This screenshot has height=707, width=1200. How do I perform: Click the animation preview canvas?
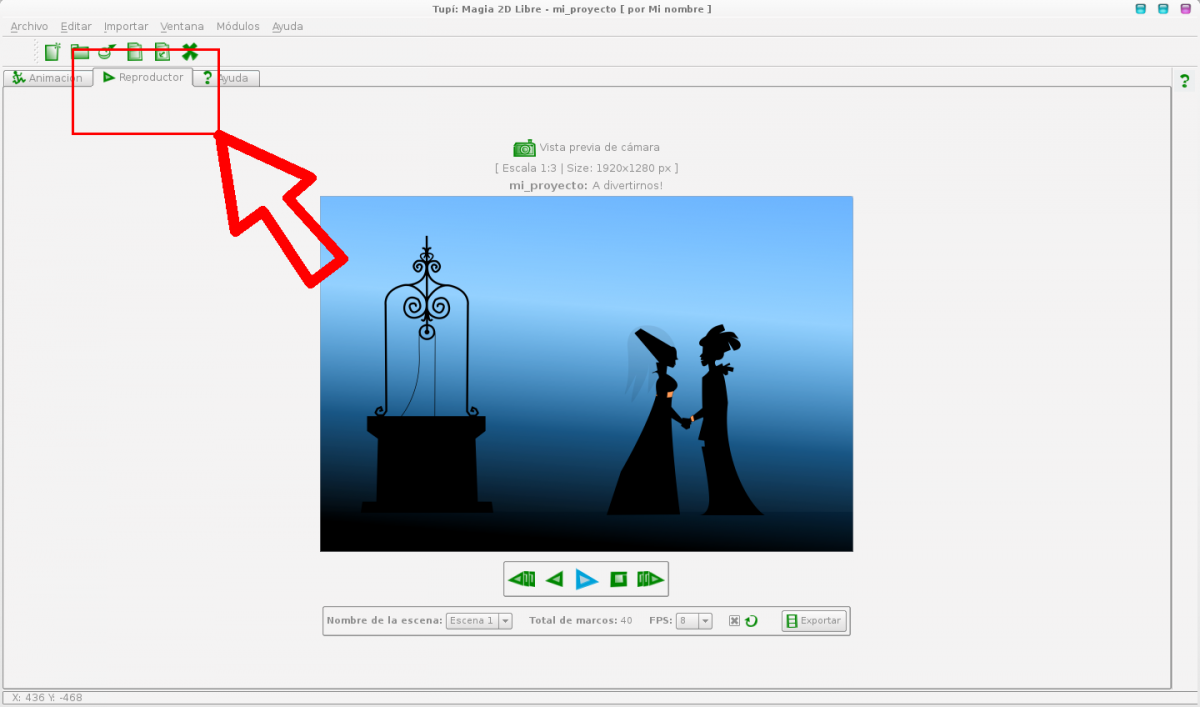coord(586,373)
